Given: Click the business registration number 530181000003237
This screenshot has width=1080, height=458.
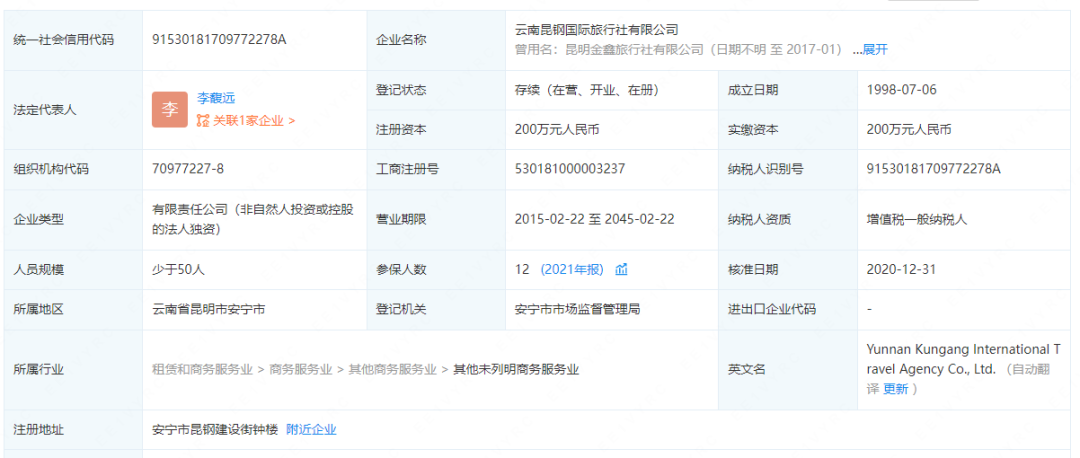Looking at the screenshot, I should click(x=569, y=169).
